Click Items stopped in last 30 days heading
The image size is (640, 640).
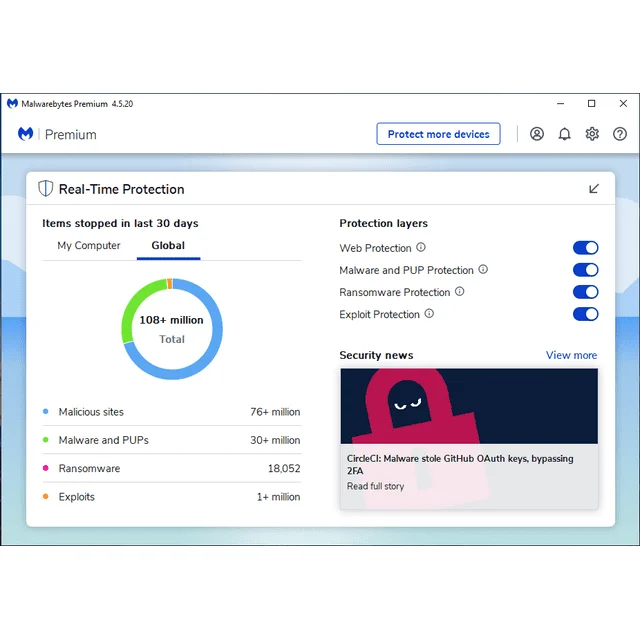120,223
